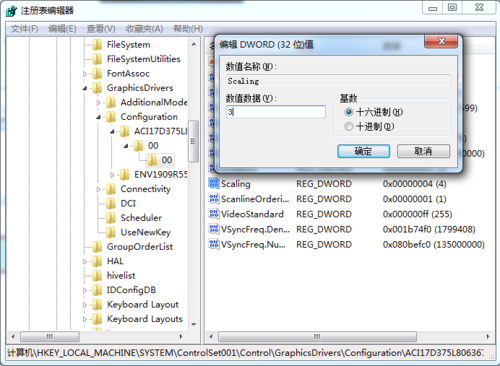Select the Scheduler folder icon
This screenshot has width=500, height=366.
click(111, 218)
